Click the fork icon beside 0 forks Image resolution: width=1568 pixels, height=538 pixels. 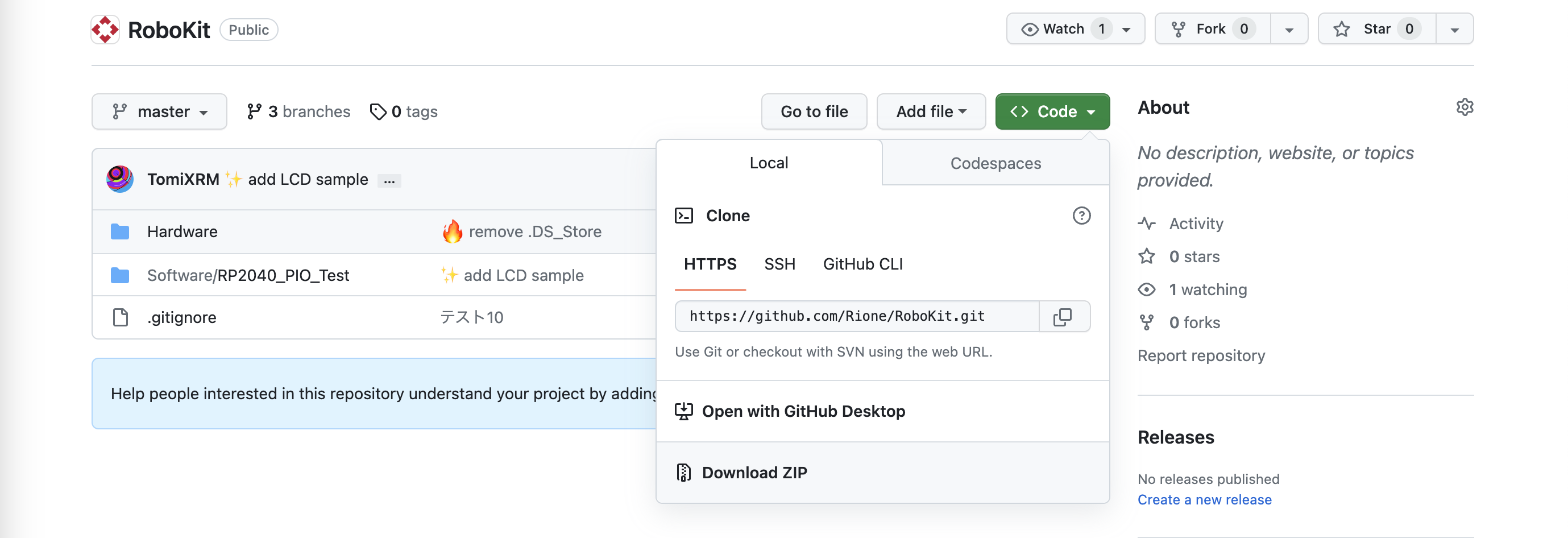[x=1147, y=322]
